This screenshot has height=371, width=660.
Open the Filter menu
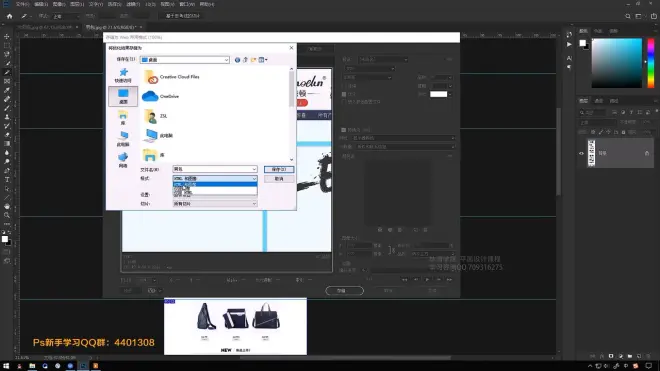(133, 4)
